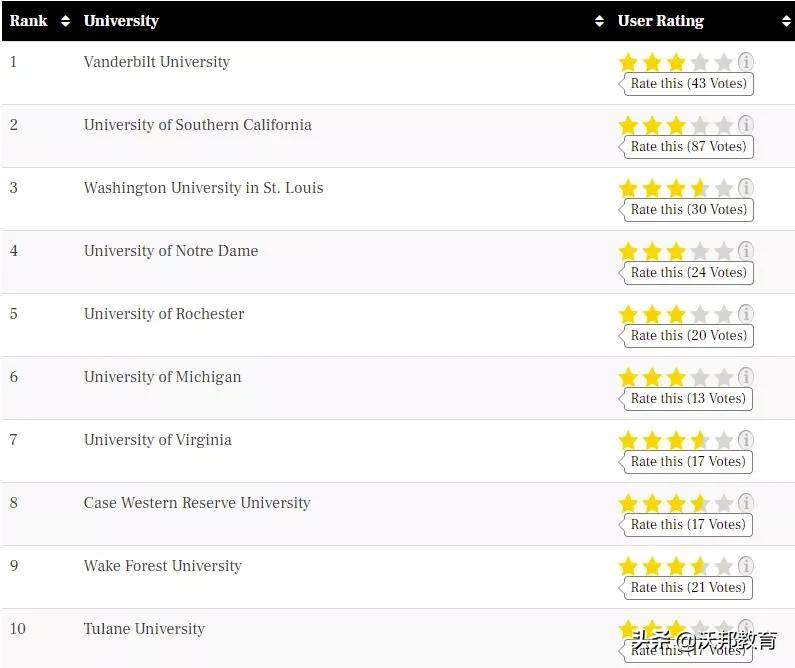Click info icon for Case Western Reserve University
Image resolution: width=795 pixels, height=668 pixels.
coord(746,503)
